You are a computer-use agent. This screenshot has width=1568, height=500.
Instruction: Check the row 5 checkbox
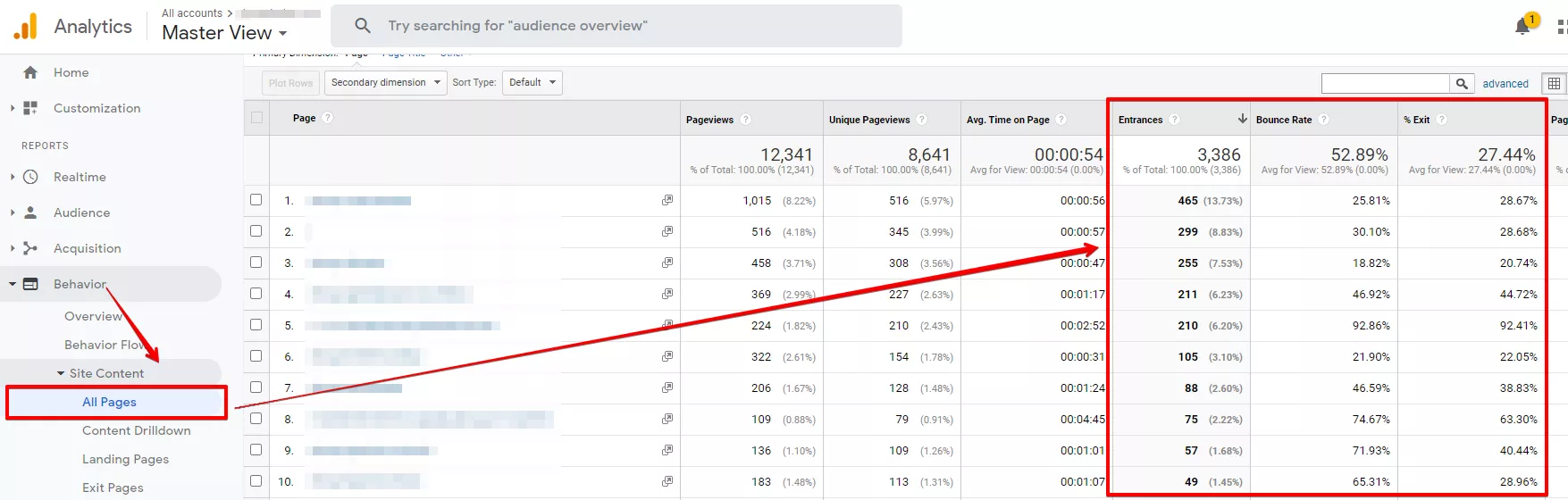pyautogui.click(x=256, y=324)
